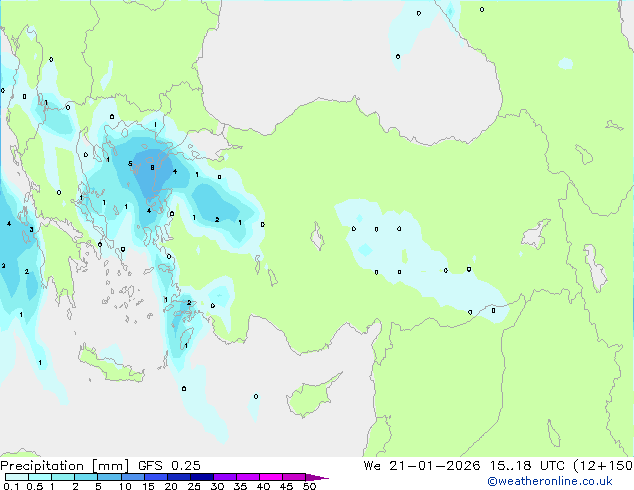Choose the 15–20 mm legend color swatch
This screenshot has width=634, height=490.
coord(156,477)
